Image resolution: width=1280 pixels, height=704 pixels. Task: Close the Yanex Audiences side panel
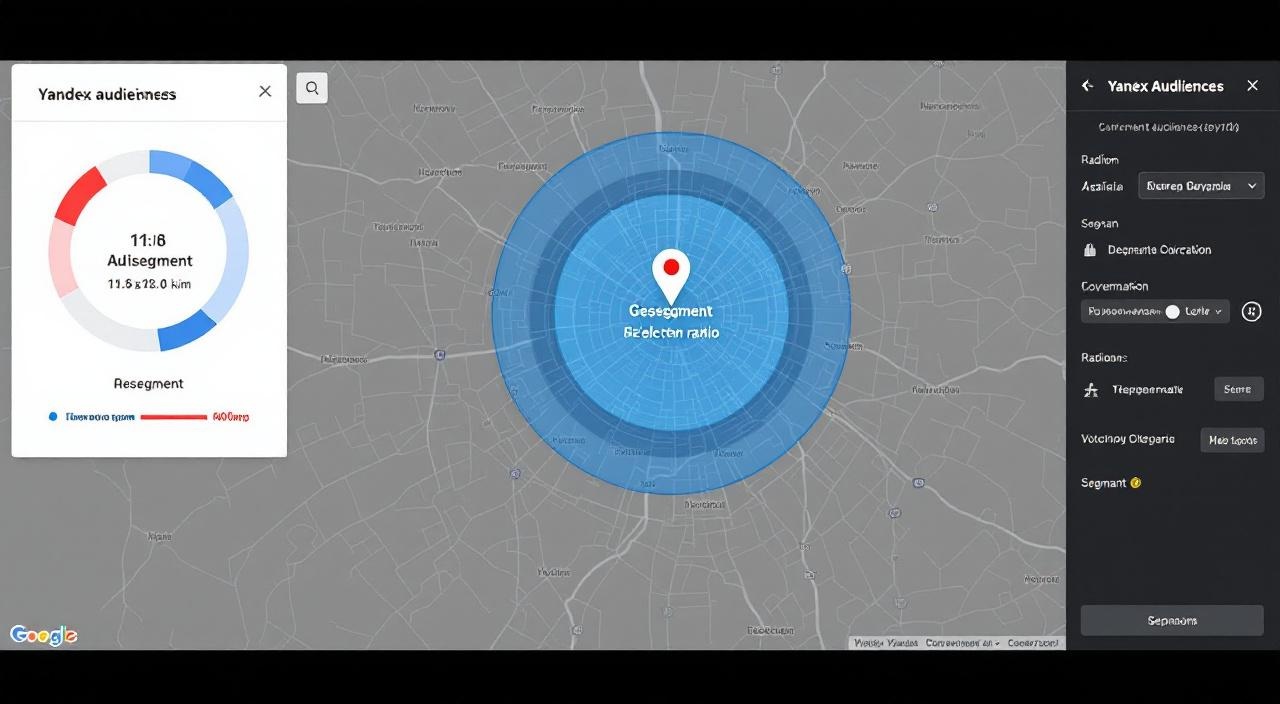[x=1252, y=86]
